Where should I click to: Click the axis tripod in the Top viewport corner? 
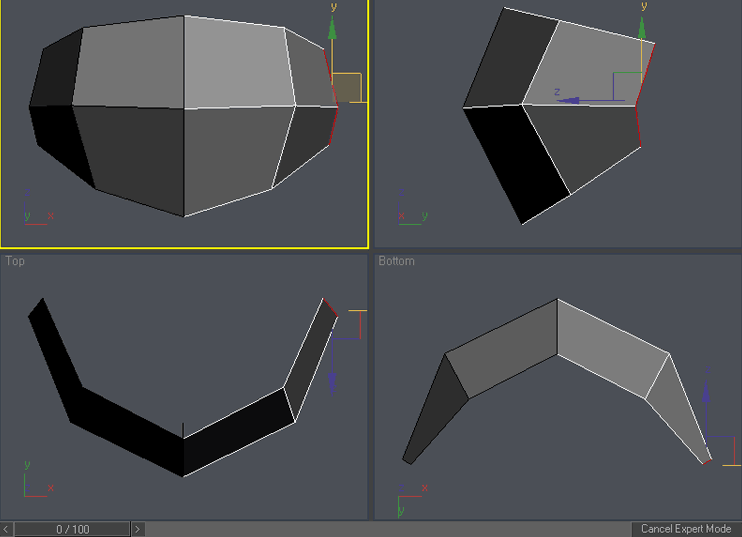click(35, 485)
